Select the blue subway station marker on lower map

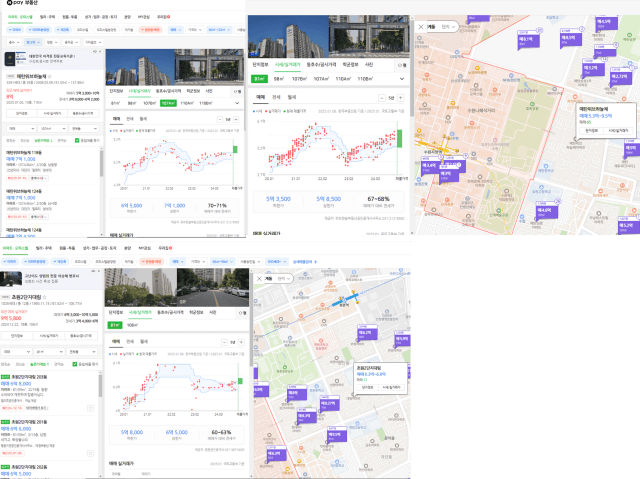pyautogui.click(x=344, y=301)
